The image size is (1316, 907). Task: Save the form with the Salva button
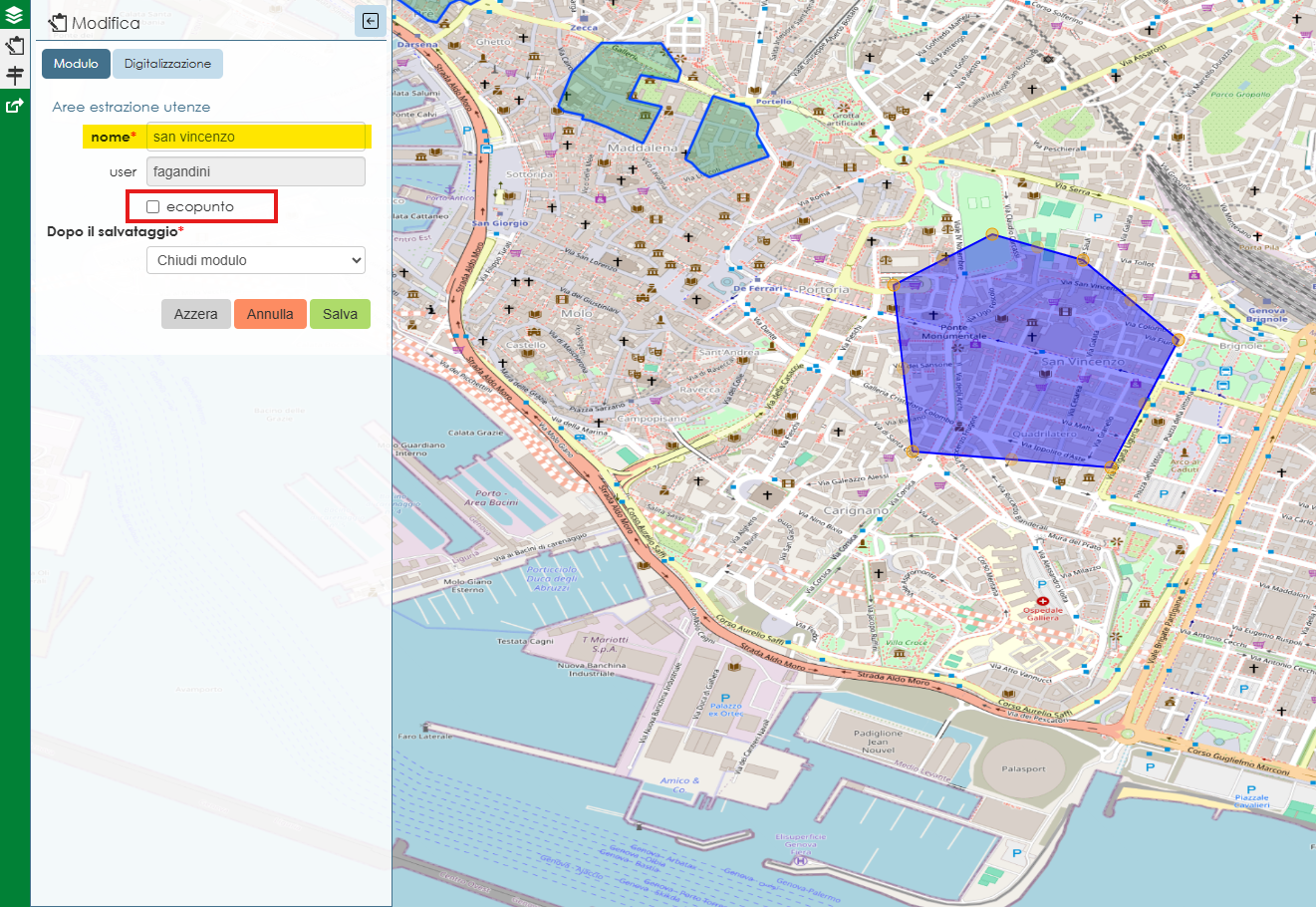(340, 314)
